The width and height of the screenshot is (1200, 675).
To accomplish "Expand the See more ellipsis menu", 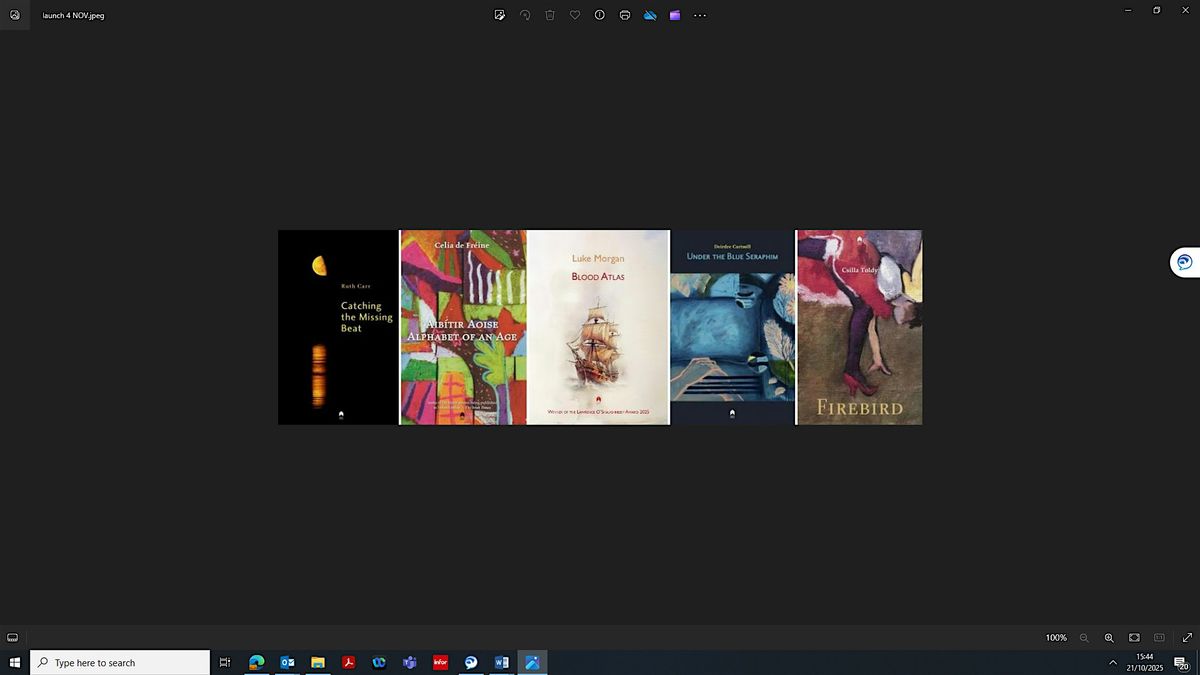I will point(700,15).
